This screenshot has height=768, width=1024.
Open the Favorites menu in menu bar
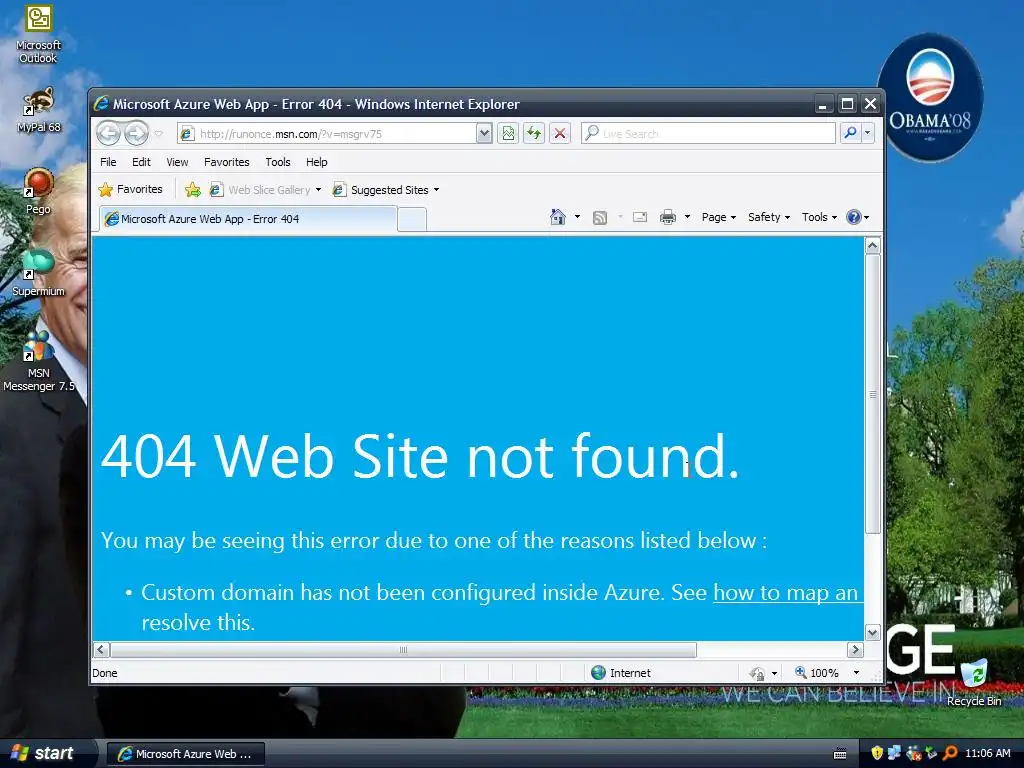pos(227,162)
